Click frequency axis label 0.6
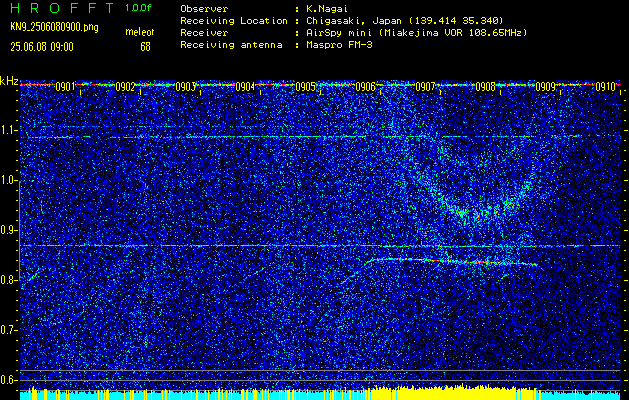 pos(8,380)
